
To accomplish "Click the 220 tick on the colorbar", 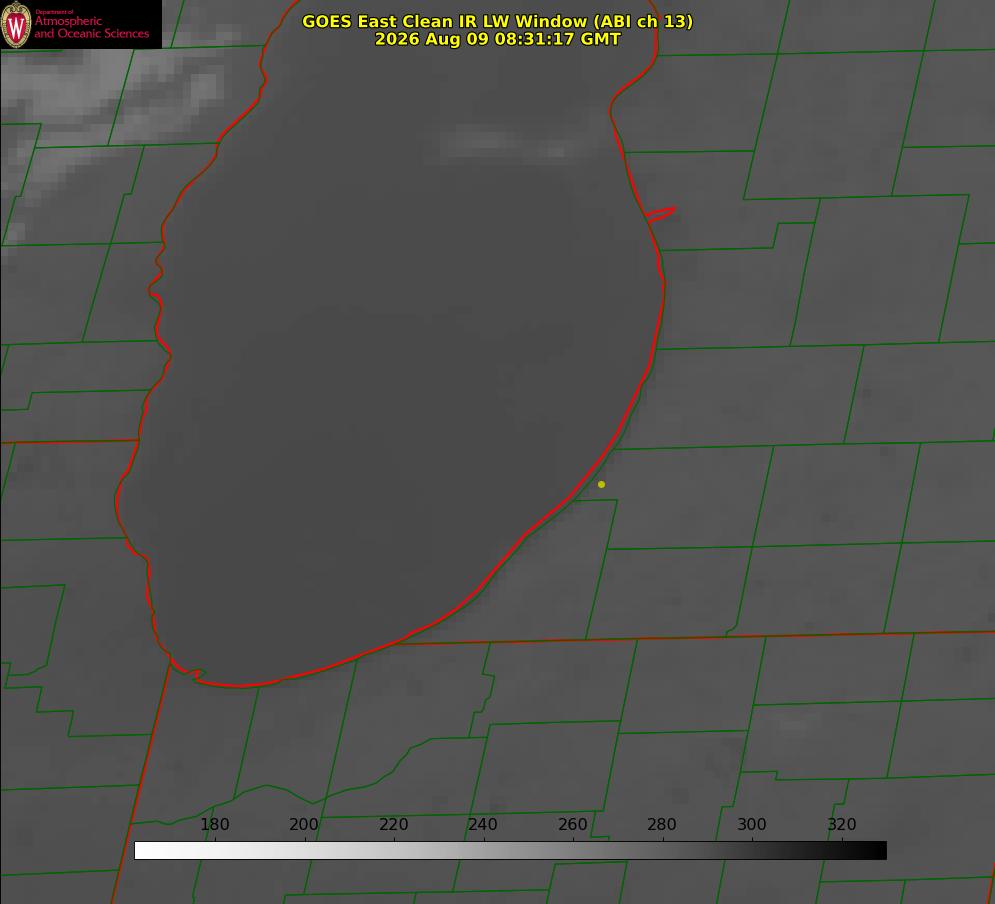I will 393,824.
